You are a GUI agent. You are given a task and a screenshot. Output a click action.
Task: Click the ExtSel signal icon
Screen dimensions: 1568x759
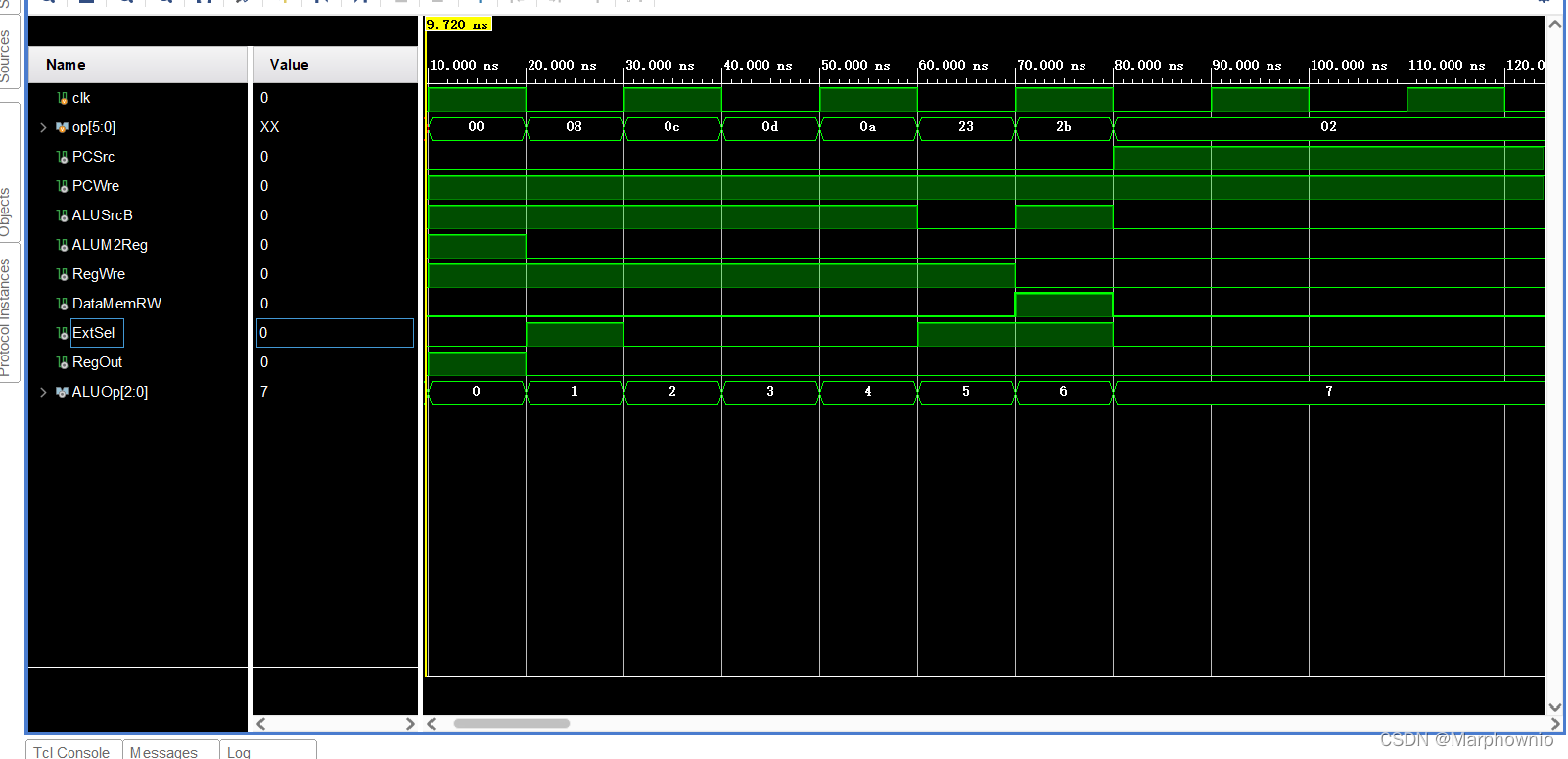tap(63, 333)
